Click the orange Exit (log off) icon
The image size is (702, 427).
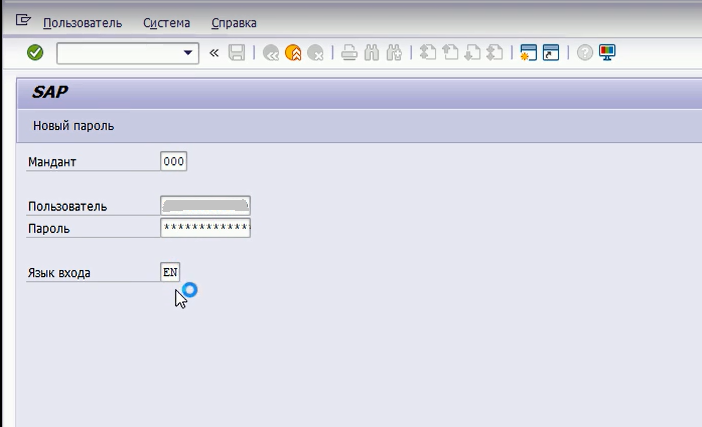click(x=293, y=53)
